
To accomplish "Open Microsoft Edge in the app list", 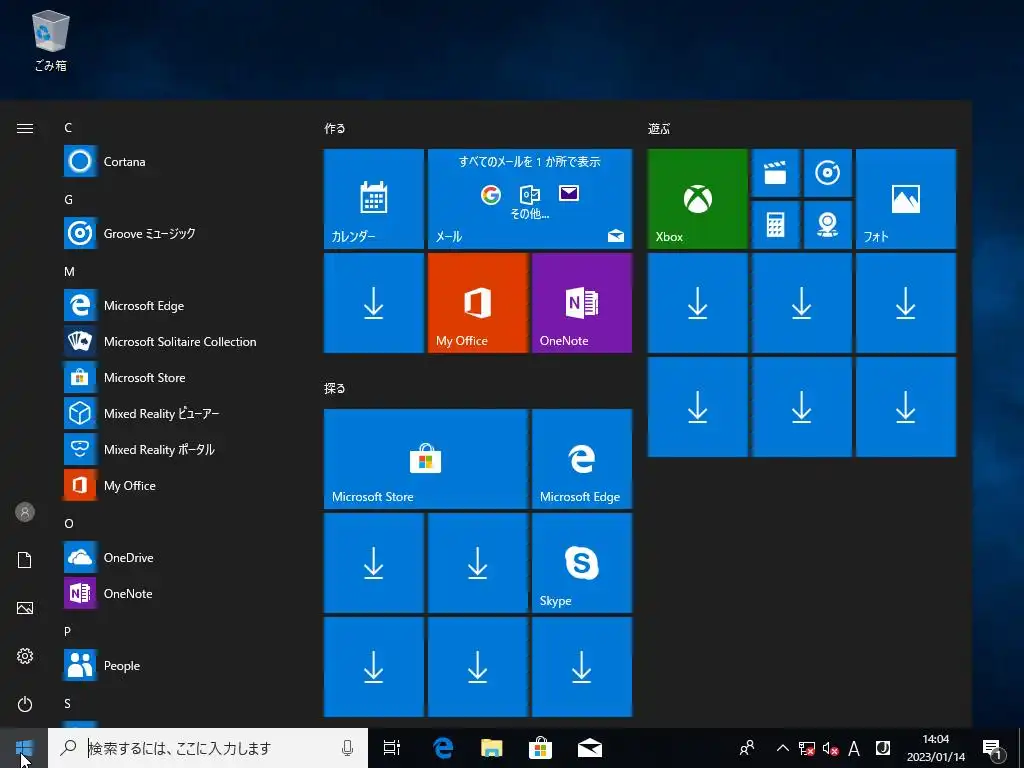I will pyautogui.click(x=176, y=306).
